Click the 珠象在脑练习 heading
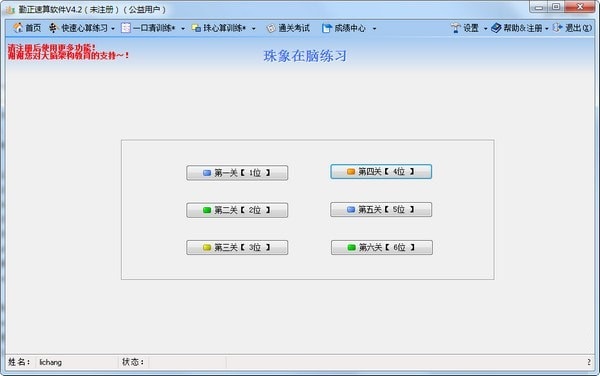This screenshot has width=600, height=376. pos(305,56)
